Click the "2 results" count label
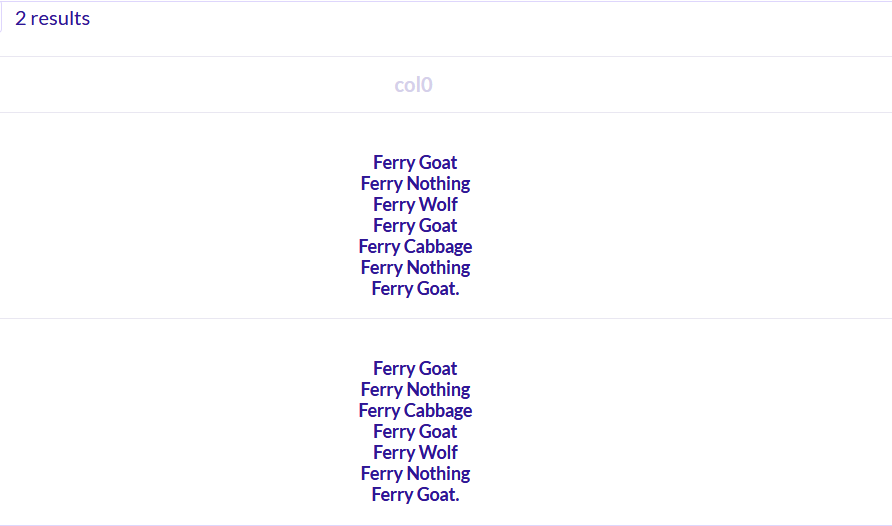The image size is (892, 526). click(x=52, y=18)
